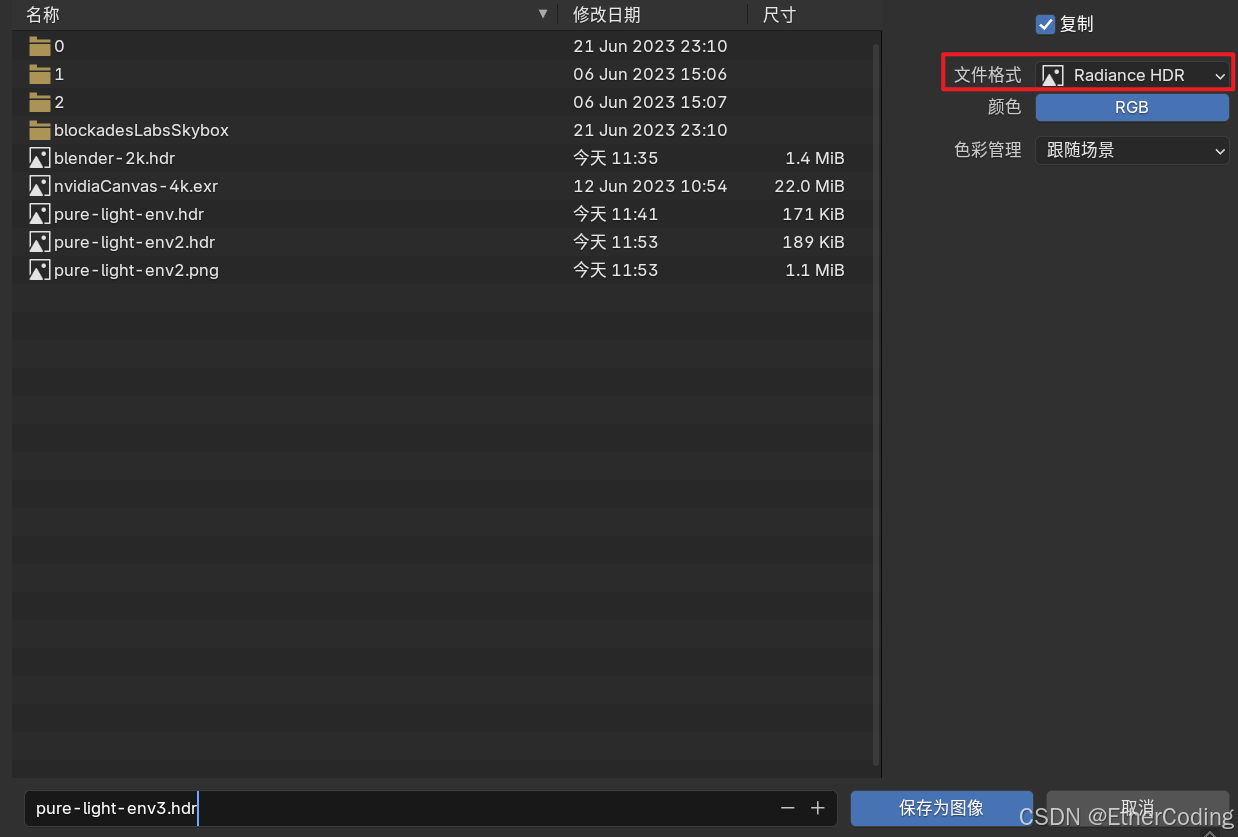1238x837 pixels.
Task: Select file pure-light-env2.png
Action: click(x=136, y=270)
